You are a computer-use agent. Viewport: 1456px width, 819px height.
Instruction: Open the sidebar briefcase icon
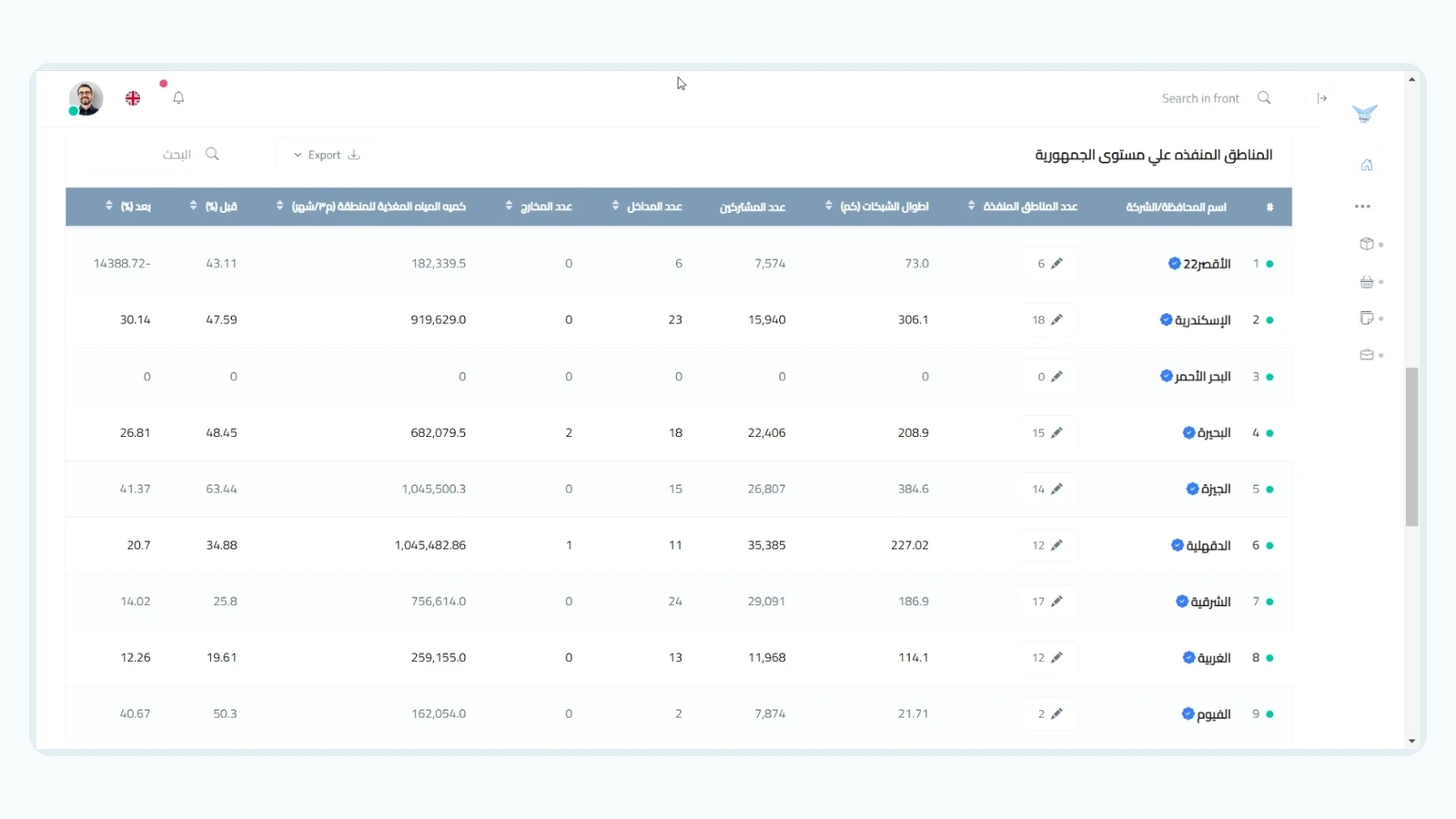pos(1367,355)
